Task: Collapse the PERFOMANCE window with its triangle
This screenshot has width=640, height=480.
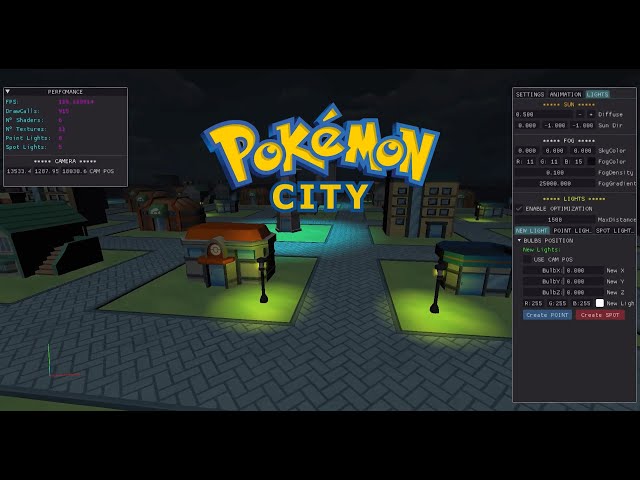Action: [8, 92]
